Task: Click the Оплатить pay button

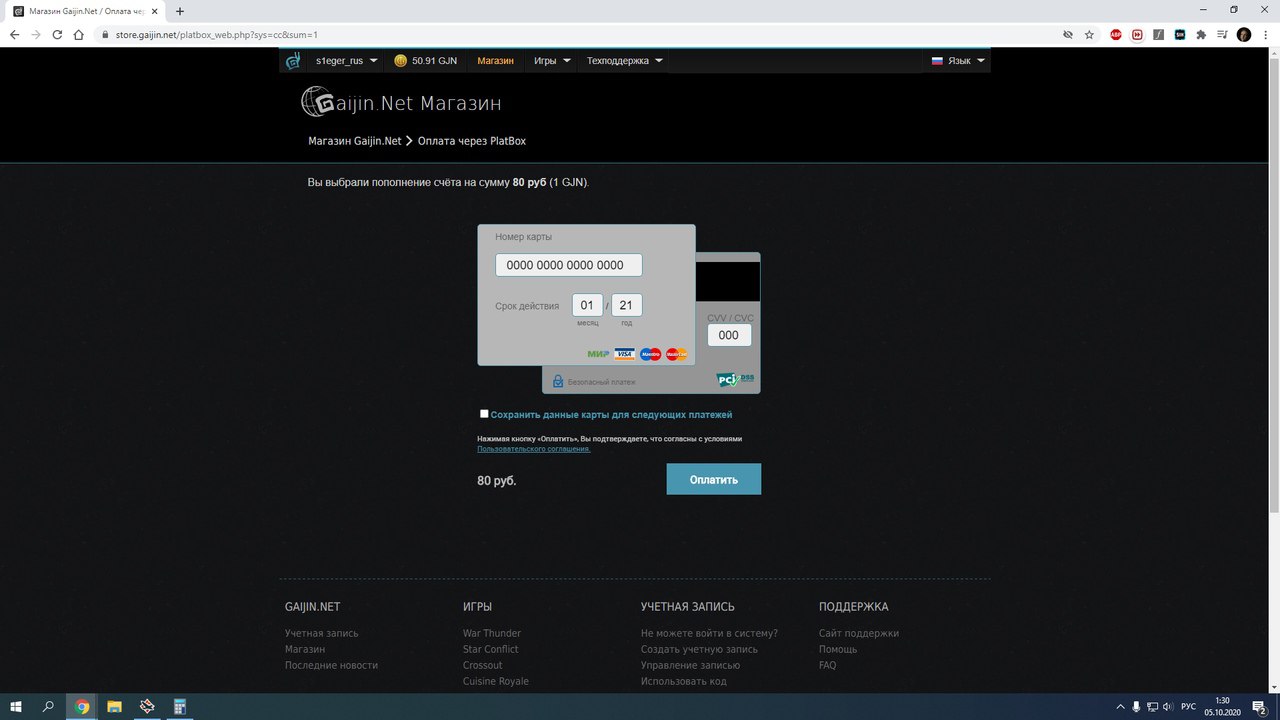Action: pyautogui.click(x=714, y=479)
